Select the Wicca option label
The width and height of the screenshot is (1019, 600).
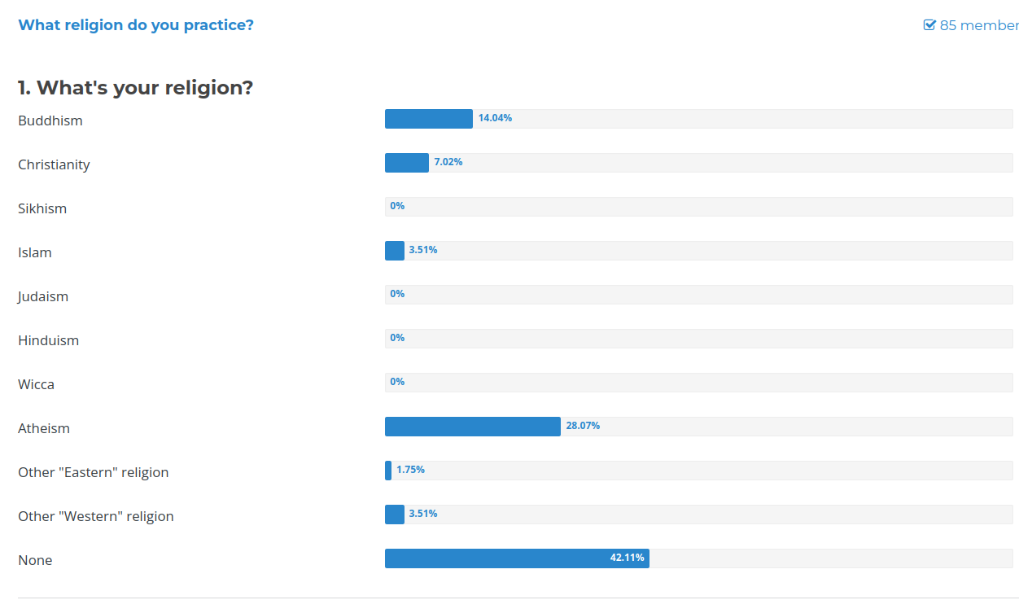pos(36,385)
